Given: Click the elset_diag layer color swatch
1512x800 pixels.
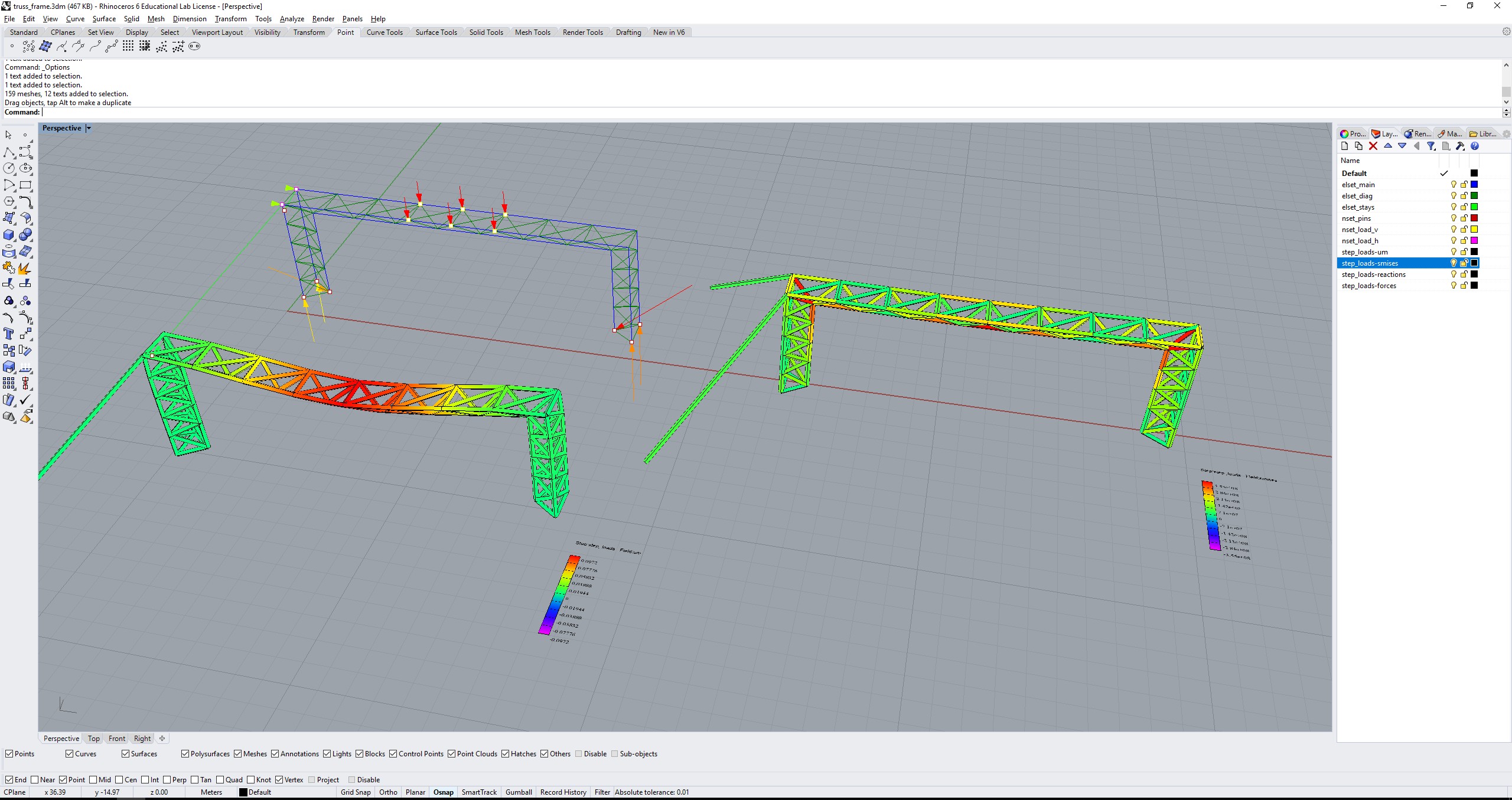Looking at the screenshot, I should pos(1474,195).
